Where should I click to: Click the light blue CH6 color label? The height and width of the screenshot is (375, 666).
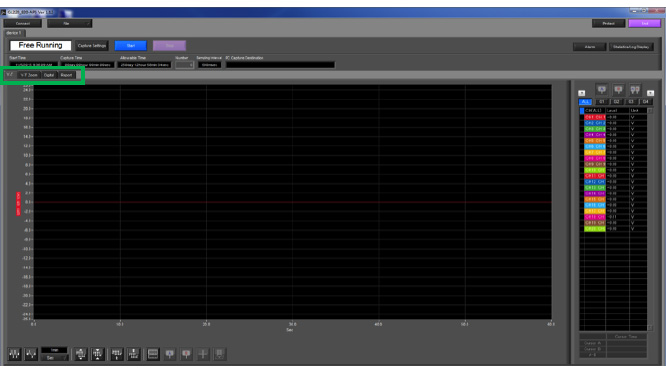(x=595, y=147)
